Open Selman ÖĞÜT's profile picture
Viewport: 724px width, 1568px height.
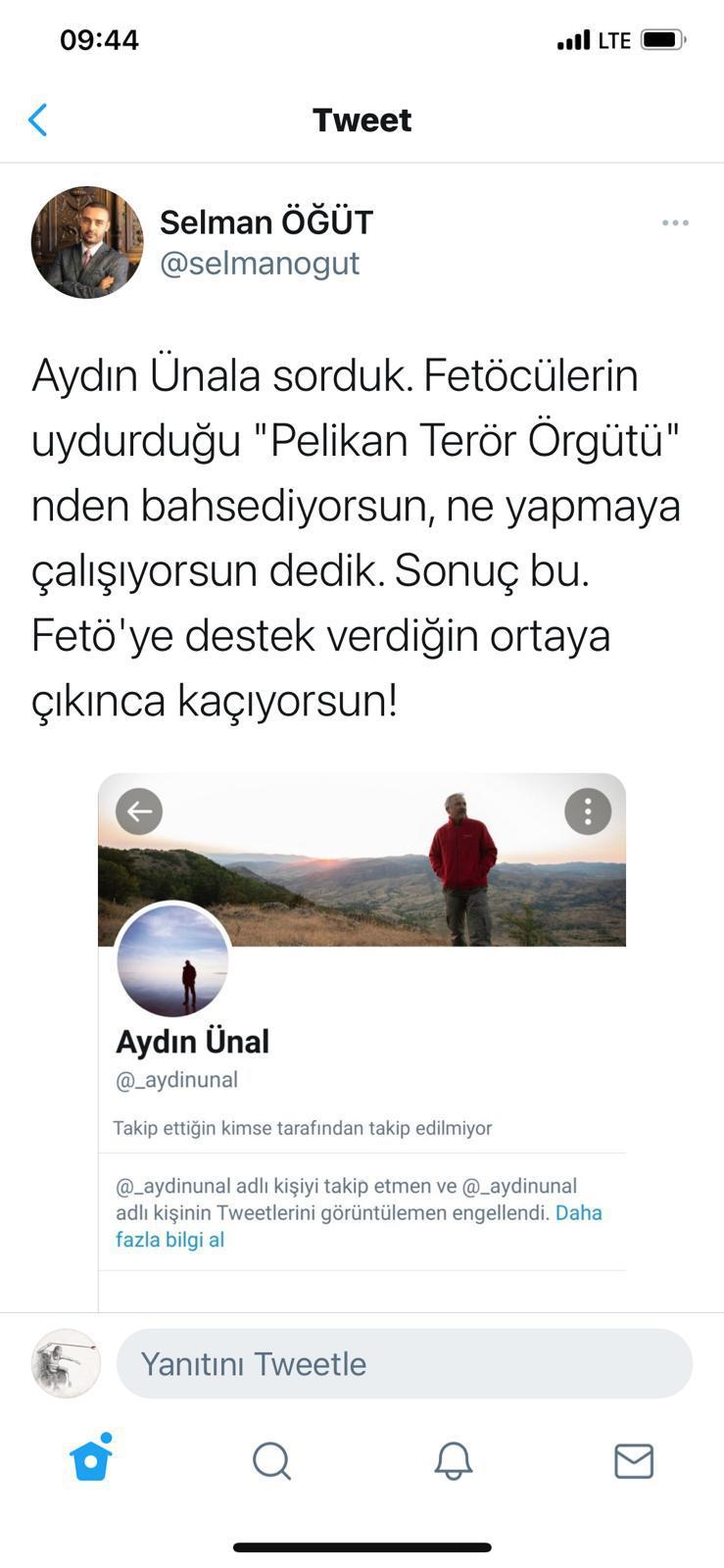click(87, 242)
